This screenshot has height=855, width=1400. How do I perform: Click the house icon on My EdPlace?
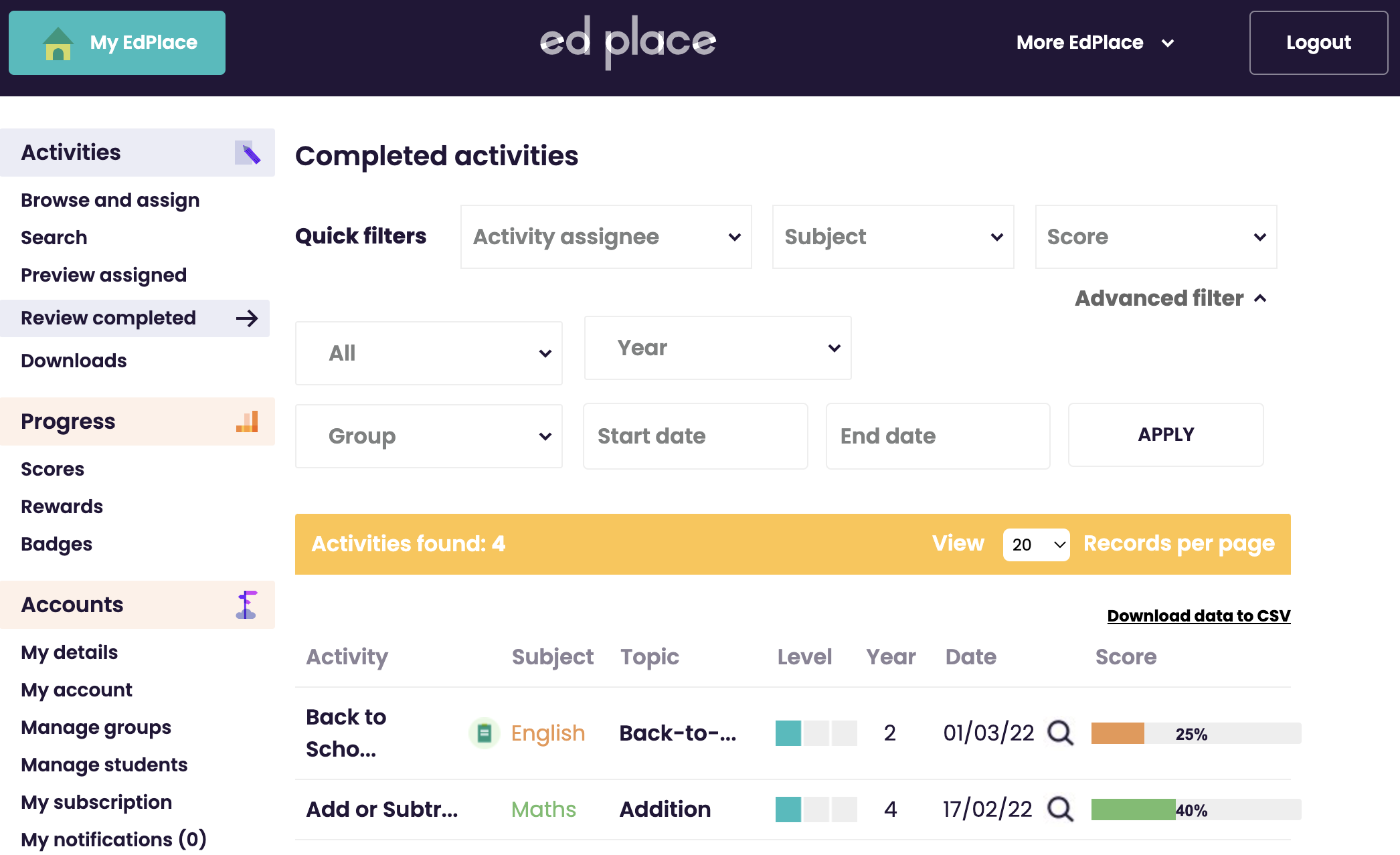58,43
